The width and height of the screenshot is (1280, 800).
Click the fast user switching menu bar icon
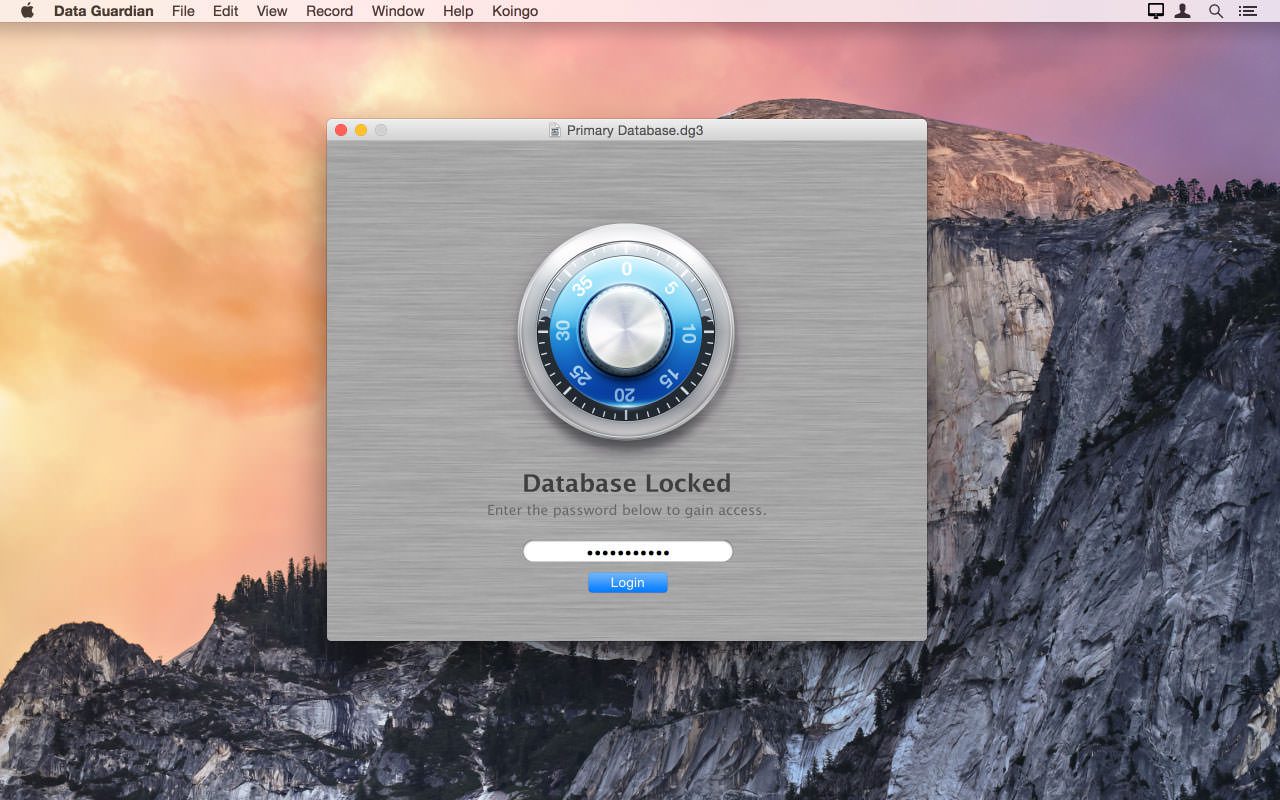[x=1184, y=11]
